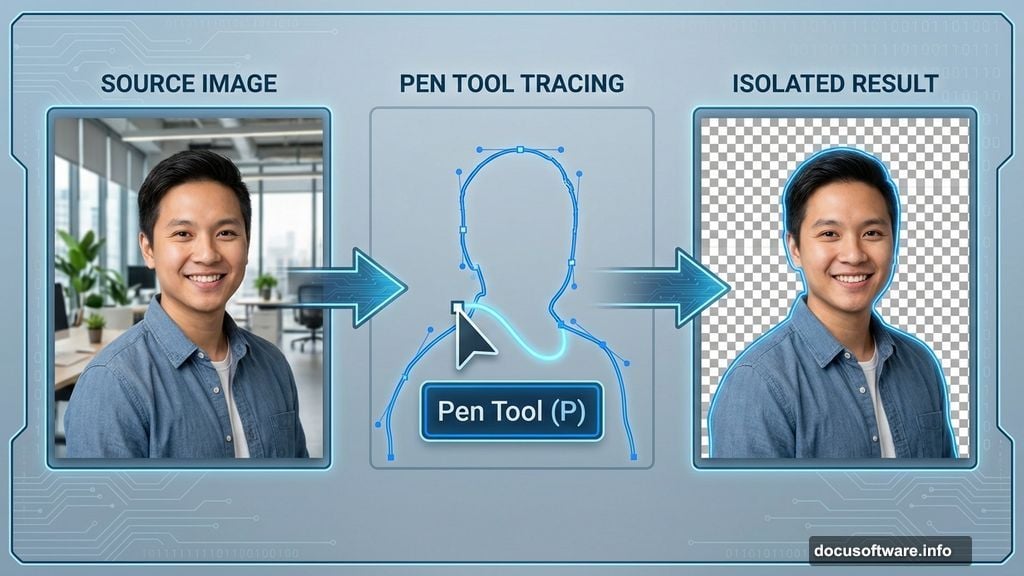Select the PEN TOOL TRACING heading
Viewport: 1024px width, 576px height.
(511, 84)
